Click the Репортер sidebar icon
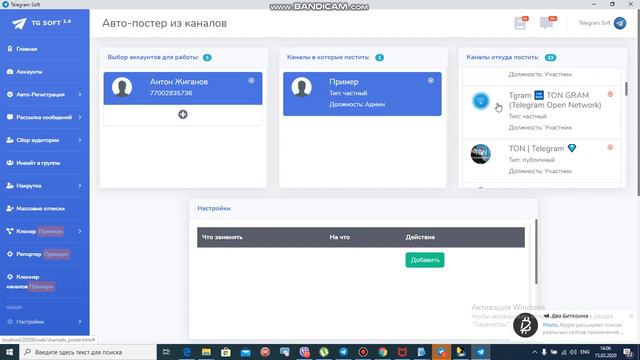This screenshot has width=640, height=360. click(10, 254)
